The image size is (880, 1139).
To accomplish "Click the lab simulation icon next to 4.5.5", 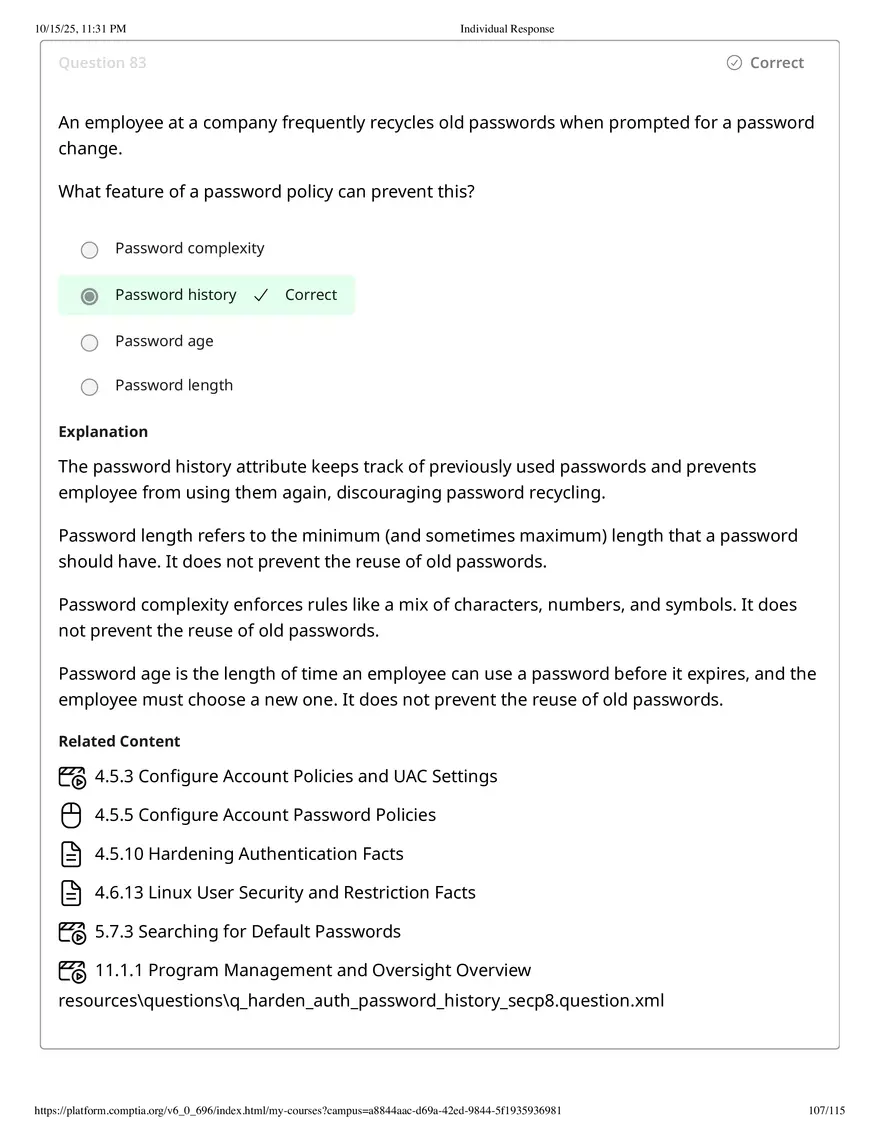I will coord(70,815).
